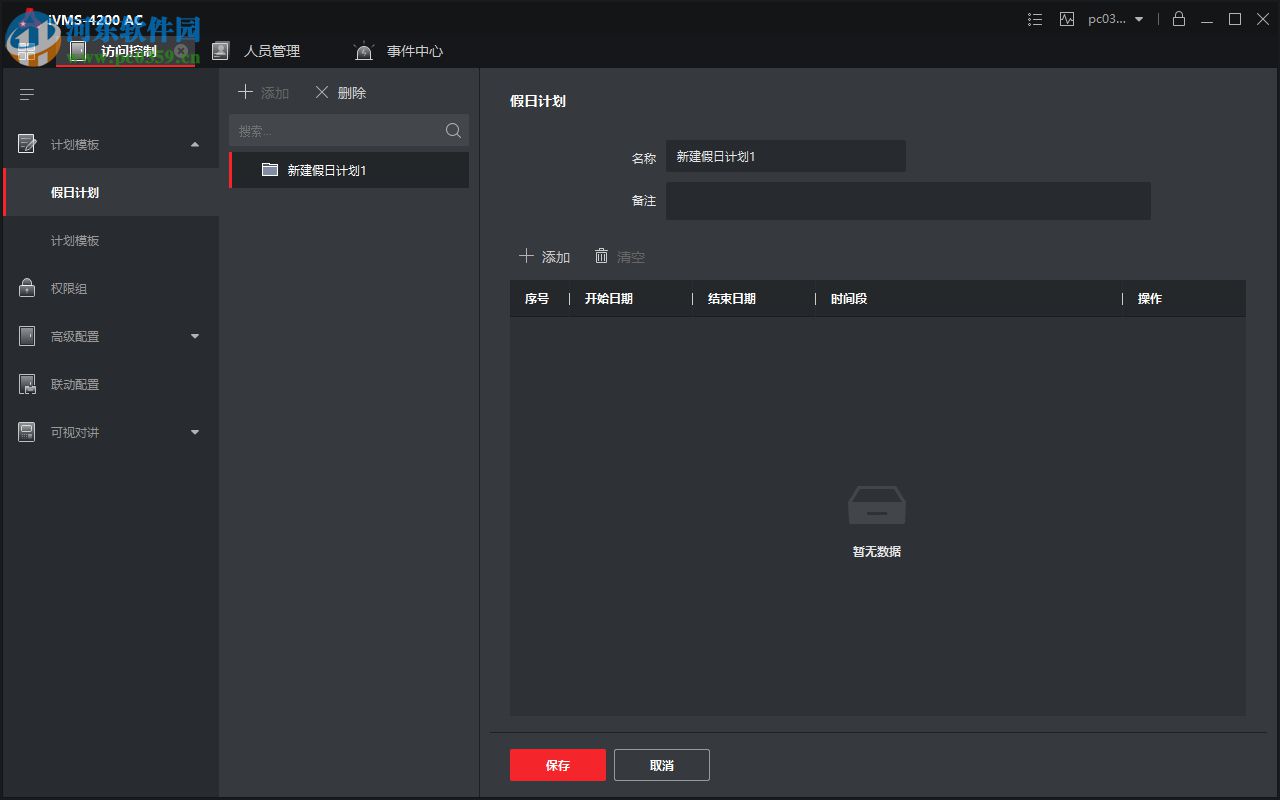1280x800 pixels.
Task: Select 新建假日计划1 in the list
Action: point(349,170)
